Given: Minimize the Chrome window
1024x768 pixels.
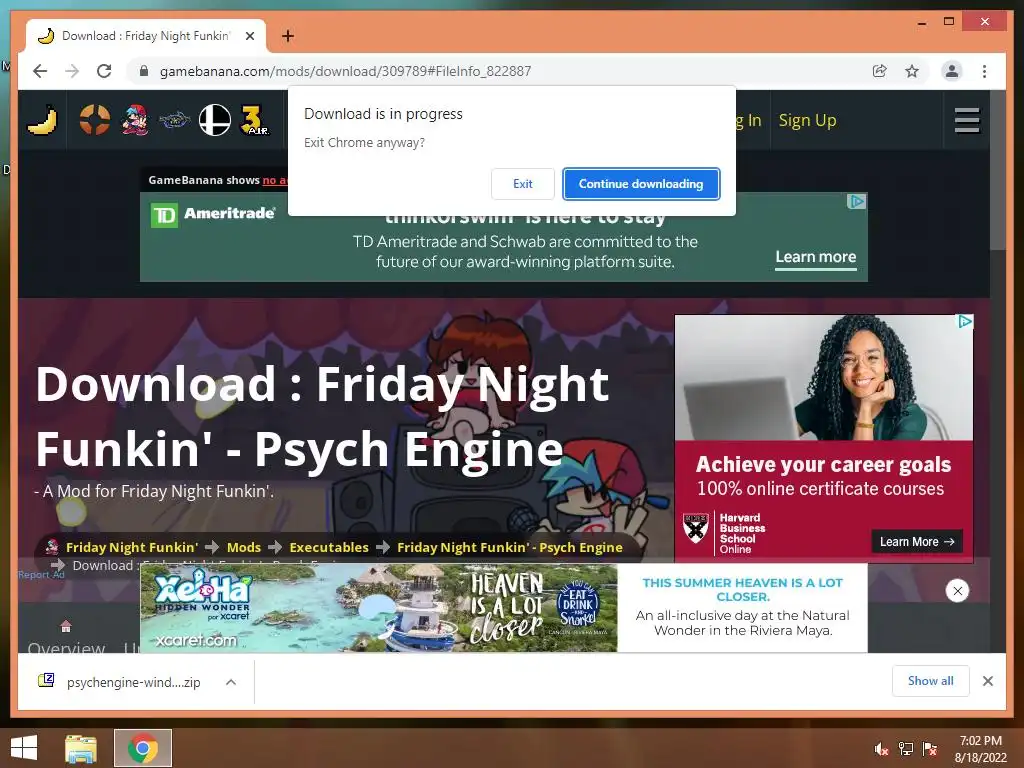Looking at the screenshot, I should point(921,22).
